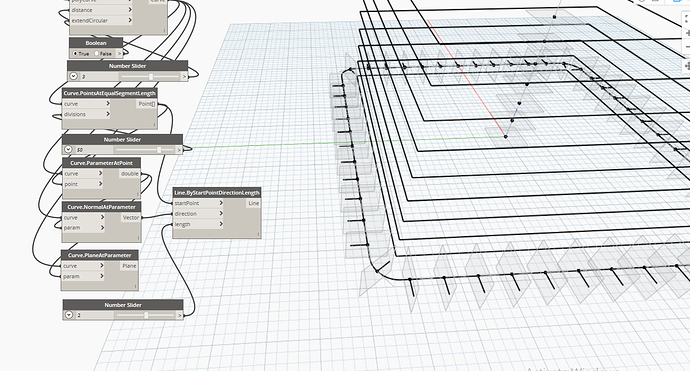This screenshot has height=371, width=690.
Task: Click the length port chevron on Line node
Action: click(221, 224)
